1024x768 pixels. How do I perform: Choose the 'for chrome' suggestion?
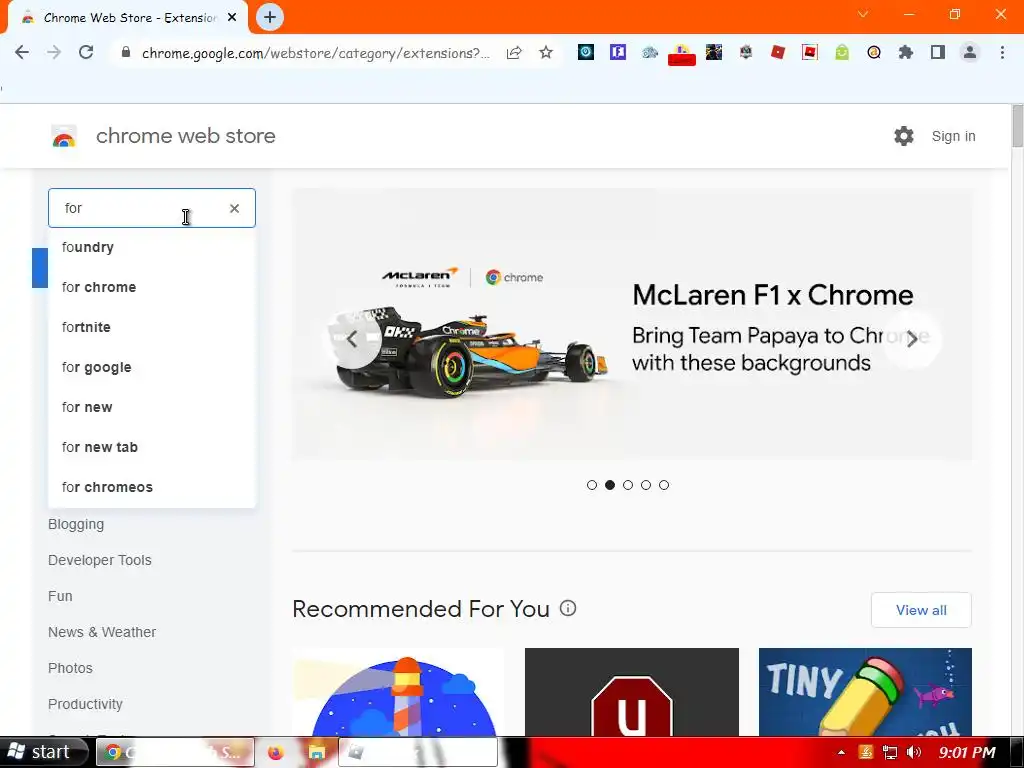[x=152, y=287]
